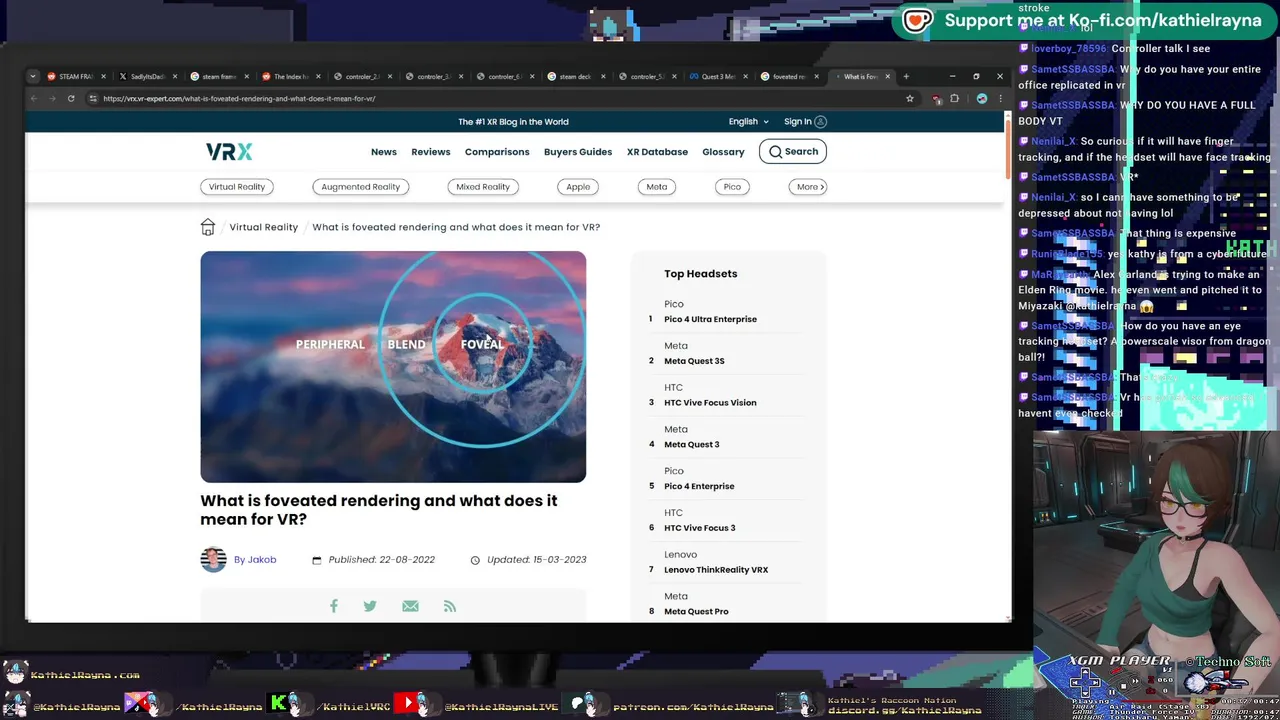Click the Sign In user circle icon
The image size is (1280, 720).
click(821, 122)
